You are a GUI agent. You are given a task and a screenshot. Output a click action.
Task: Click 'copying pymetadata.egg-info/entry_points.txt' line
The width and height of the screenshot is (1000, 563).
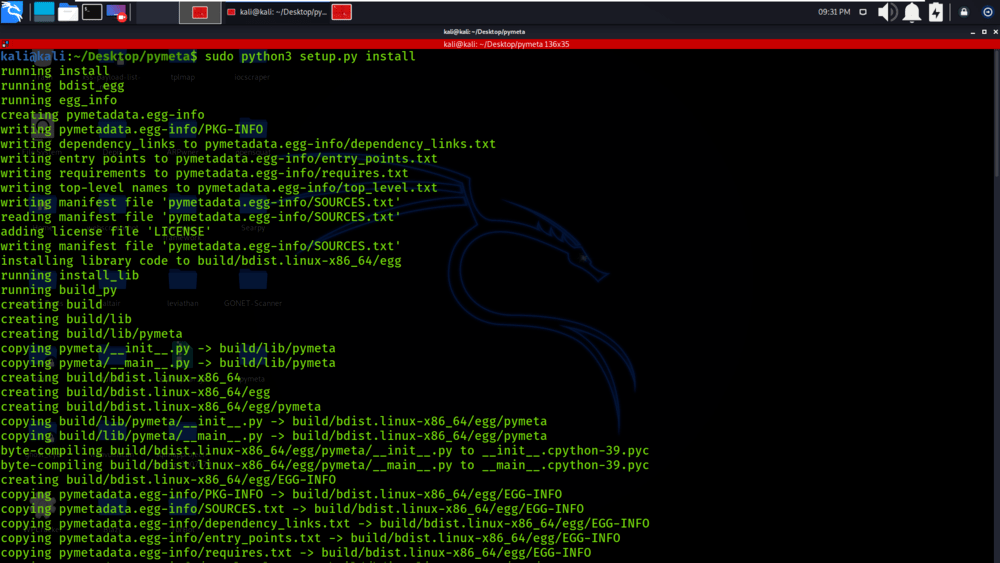click(x=311, y=539)
